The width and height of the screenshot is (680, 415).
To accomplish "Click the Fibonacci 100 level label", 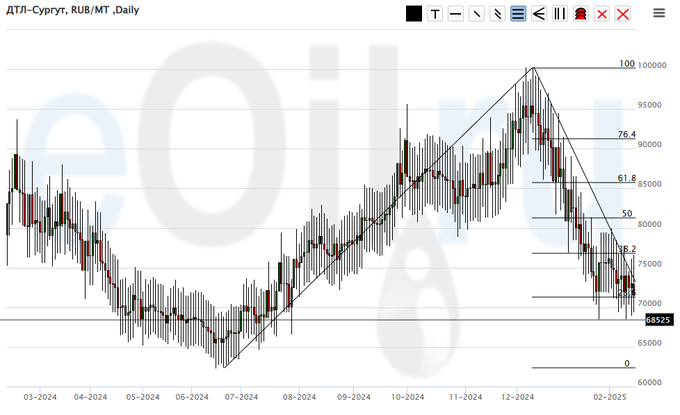I will pos(627,64).
